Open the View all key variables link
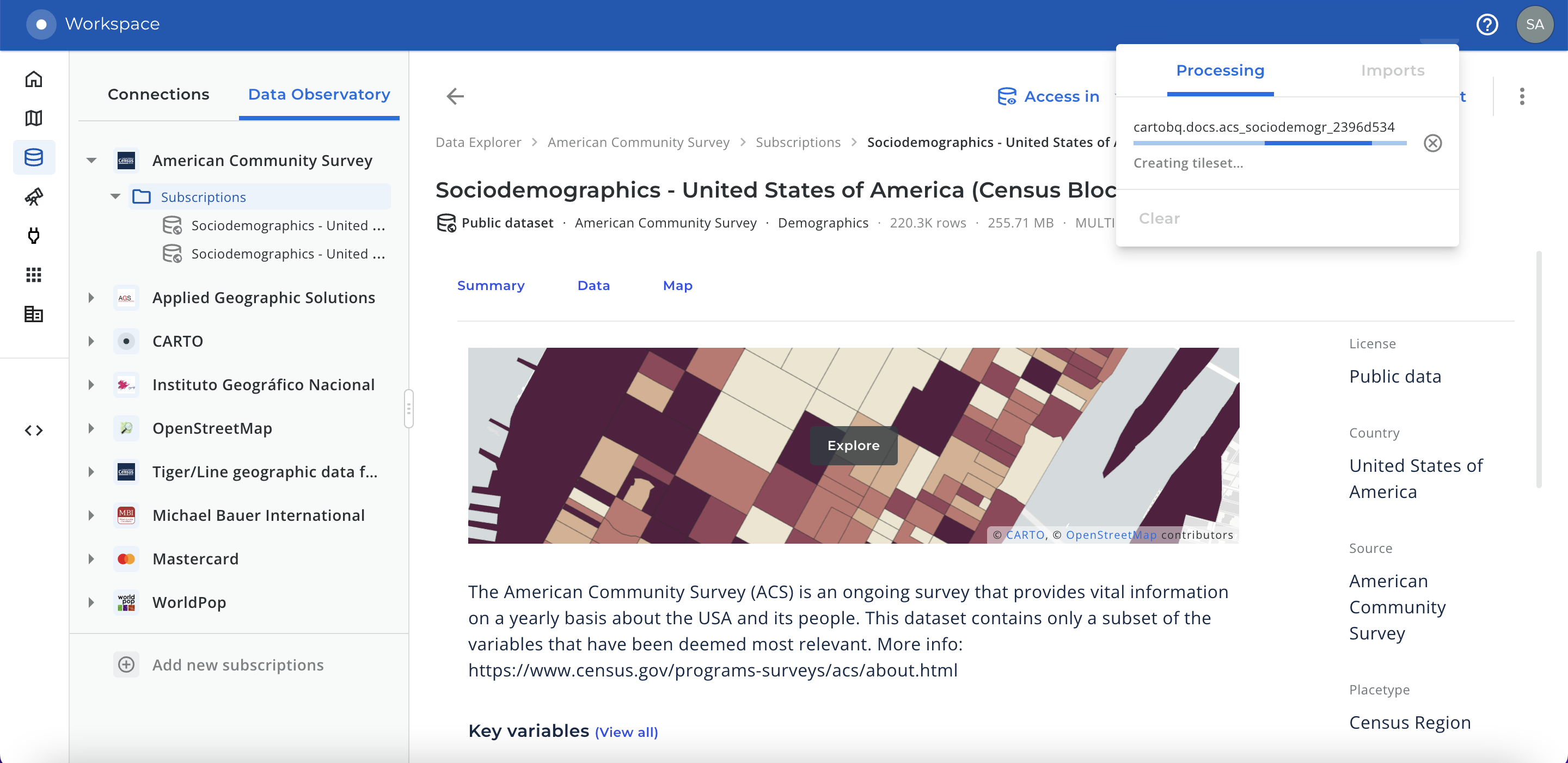Image resolution: width=1568 pixels, height=763 pixels. (x=626, y=732)
